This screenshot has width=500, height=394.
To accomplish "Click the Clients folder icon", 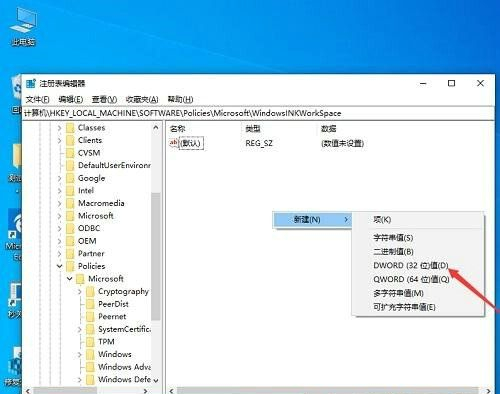I will [70, 140].
